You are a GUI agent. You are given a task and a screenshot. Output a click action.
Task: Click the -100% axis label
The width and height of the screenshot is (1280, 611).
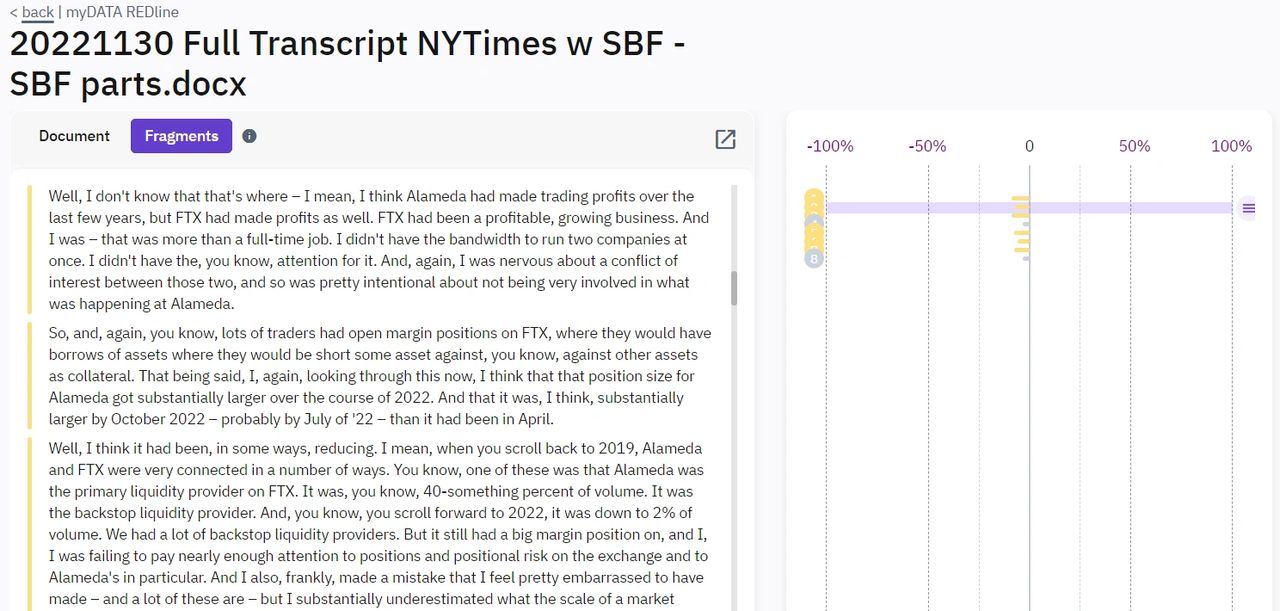[x=830, y=146]
